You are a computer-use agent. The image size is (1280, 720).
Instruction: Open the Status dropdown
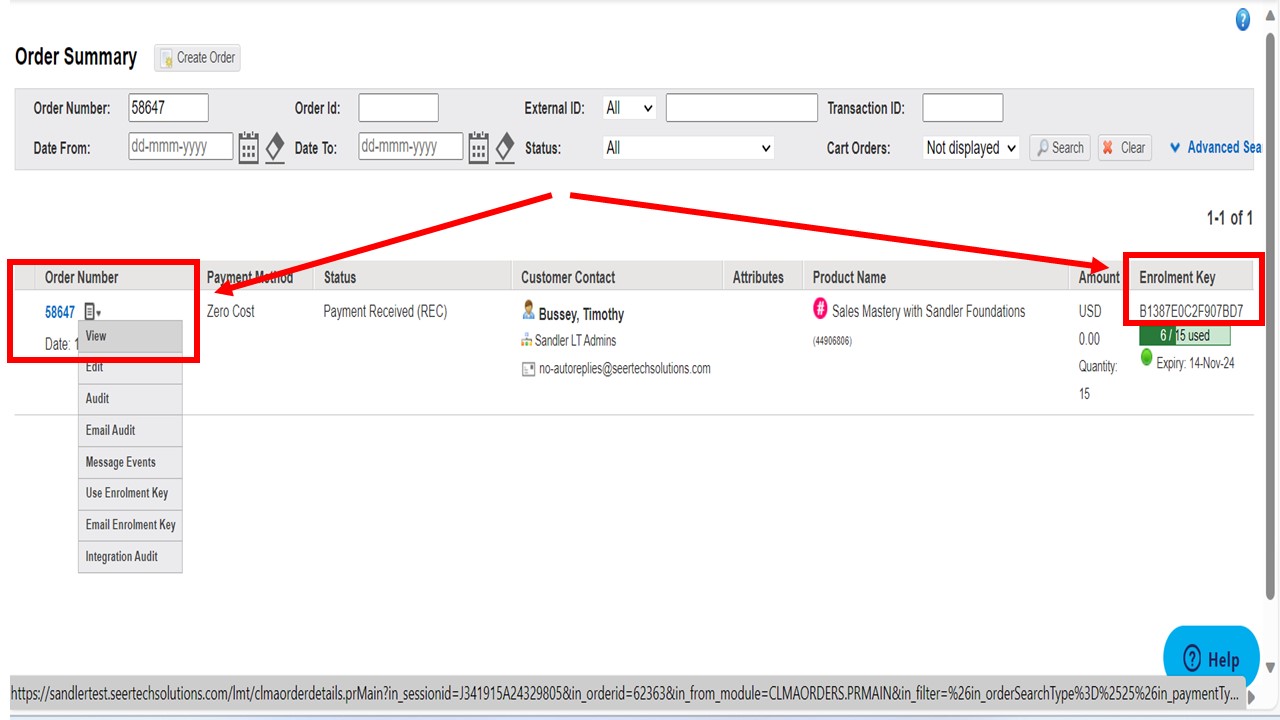pyautogui.click(x=689, y=147)
